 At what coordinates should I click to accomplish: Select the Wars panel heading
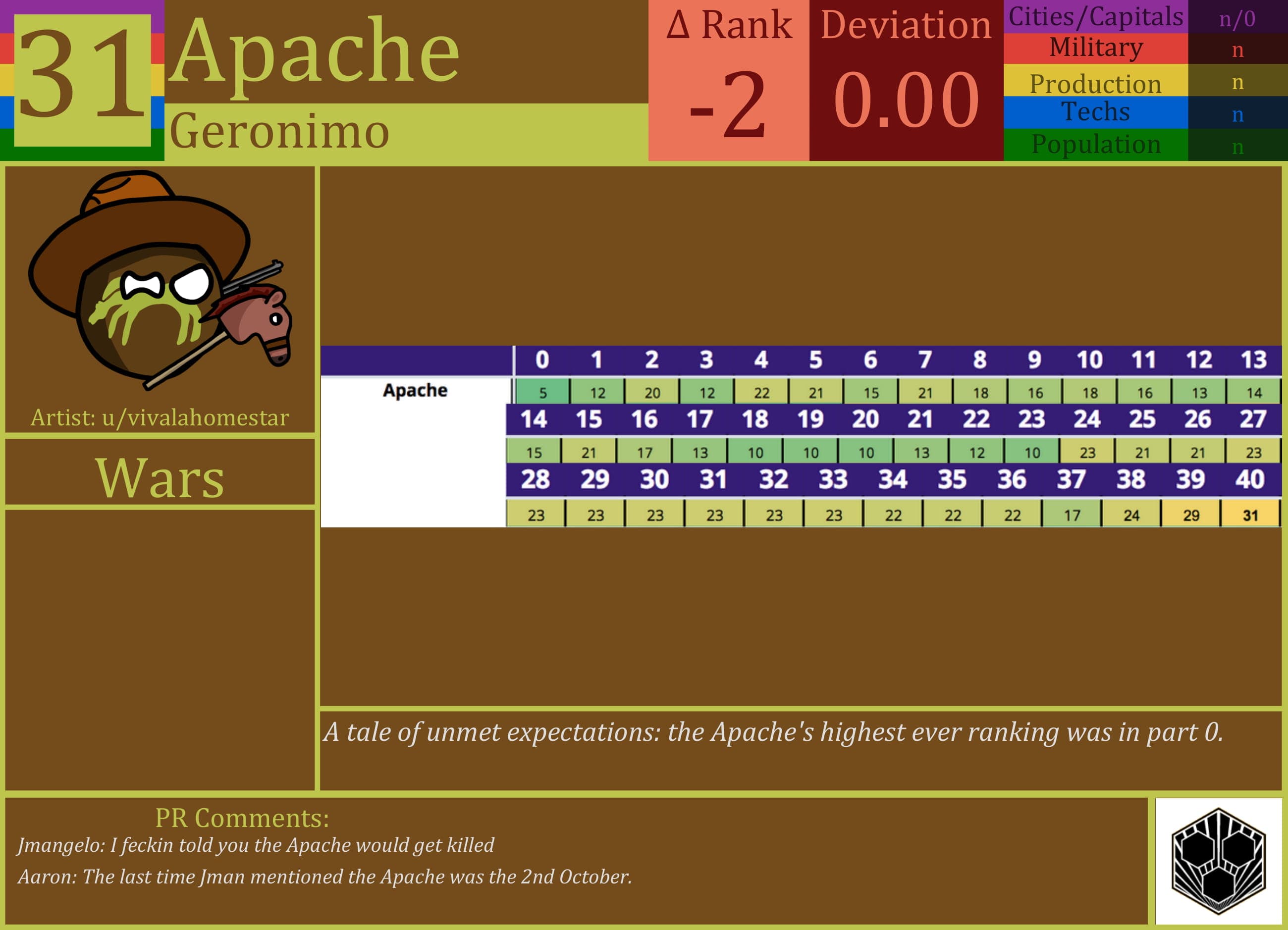(x=160, y=478)
